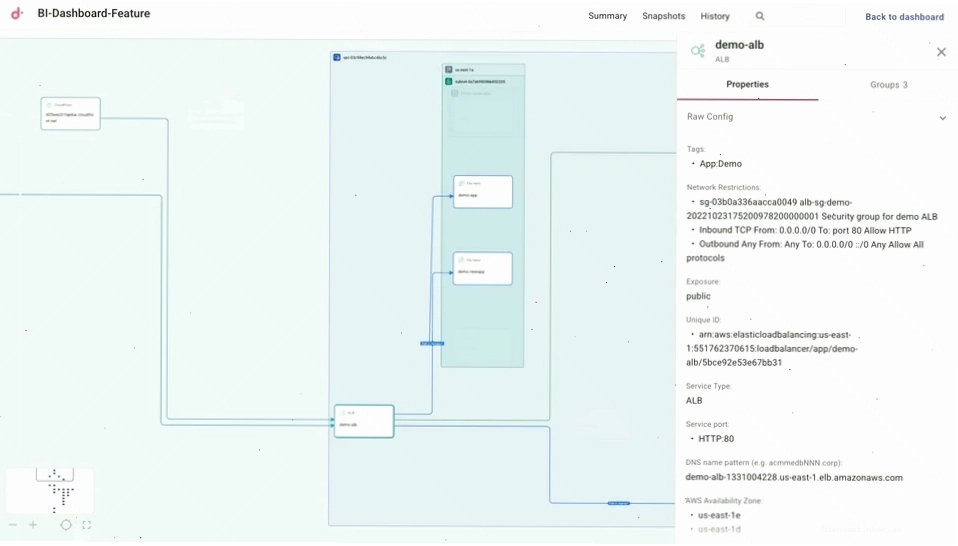Click the 'ALB' service type value

(693, 401)
